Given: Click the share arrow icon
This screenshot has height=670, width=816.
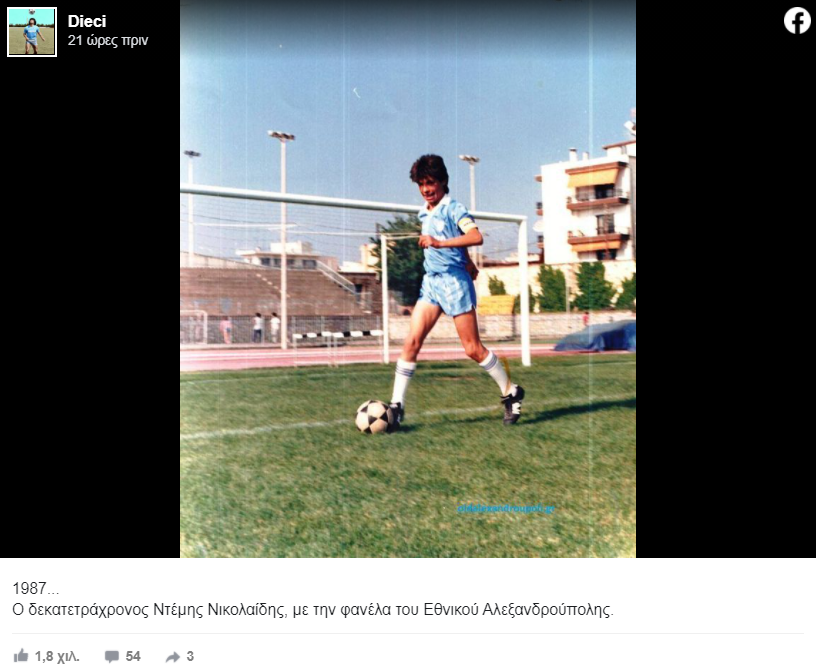Looking at the screenshot, I should [x=173, y=657].
